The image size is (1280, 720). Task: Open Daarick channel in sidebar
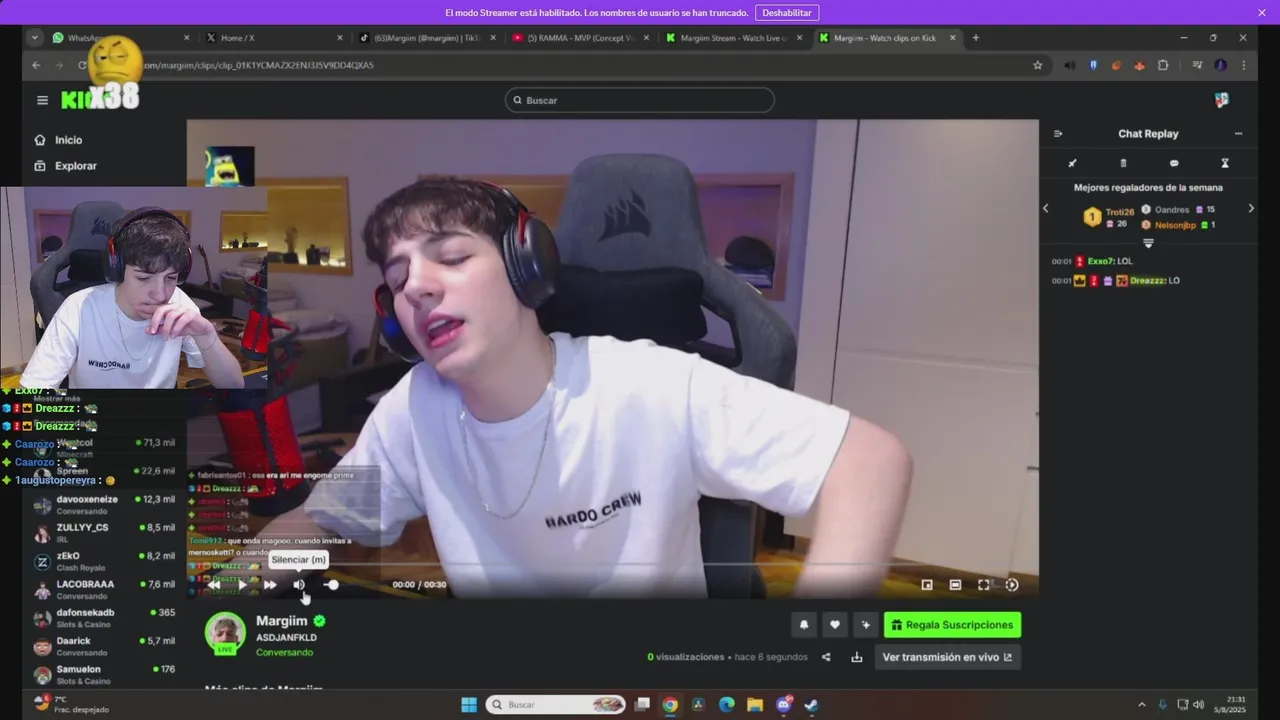pos(104,646)
